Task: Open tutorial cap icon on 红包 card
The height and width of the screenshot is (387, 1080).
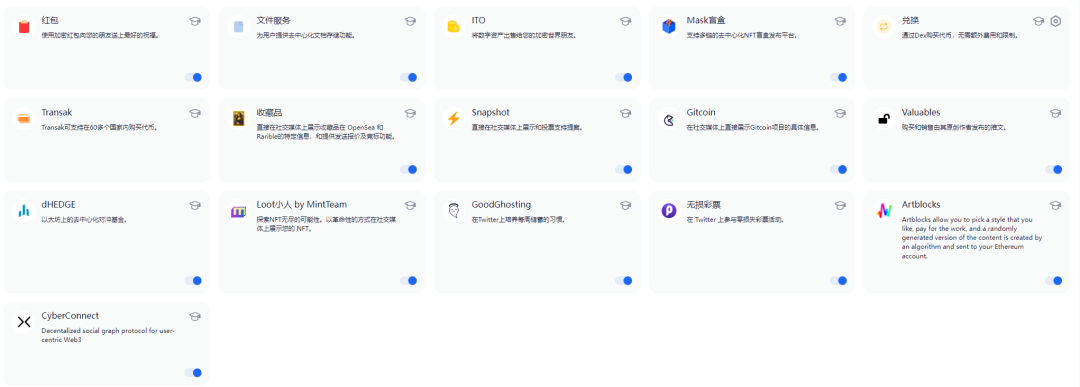Action: pos(195,21)
